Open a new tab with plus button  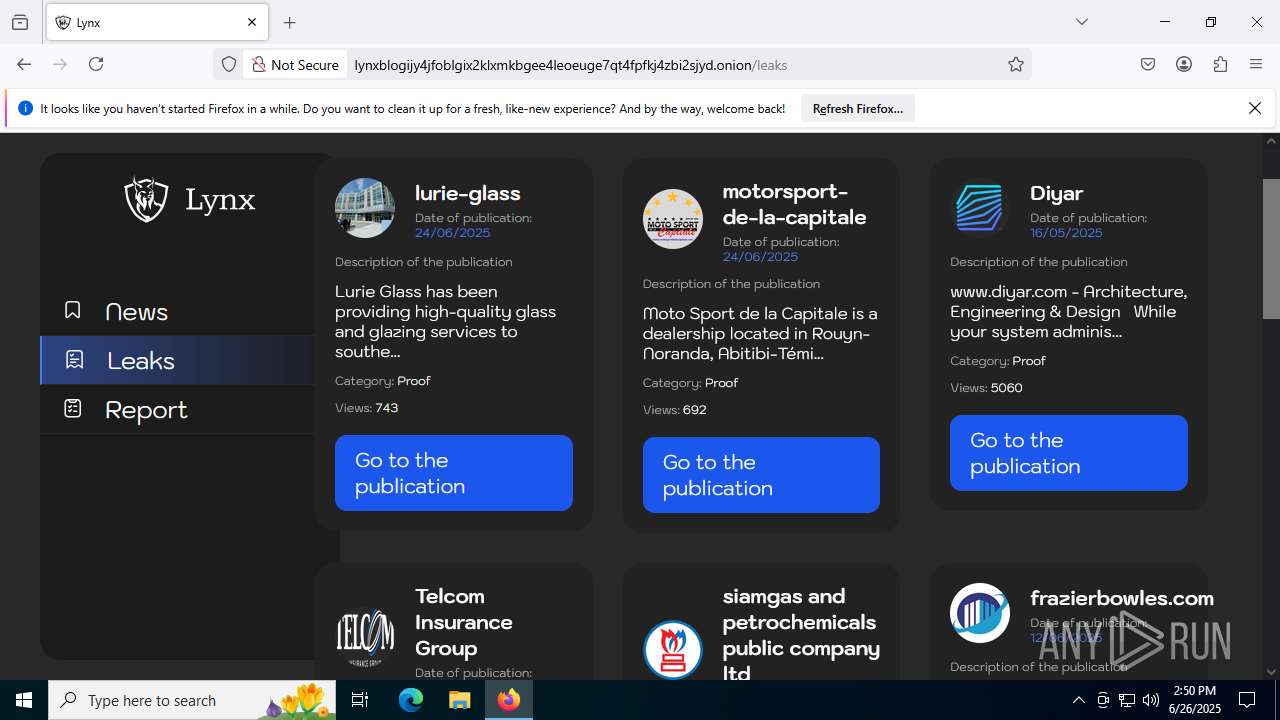(x=290, y=22)
